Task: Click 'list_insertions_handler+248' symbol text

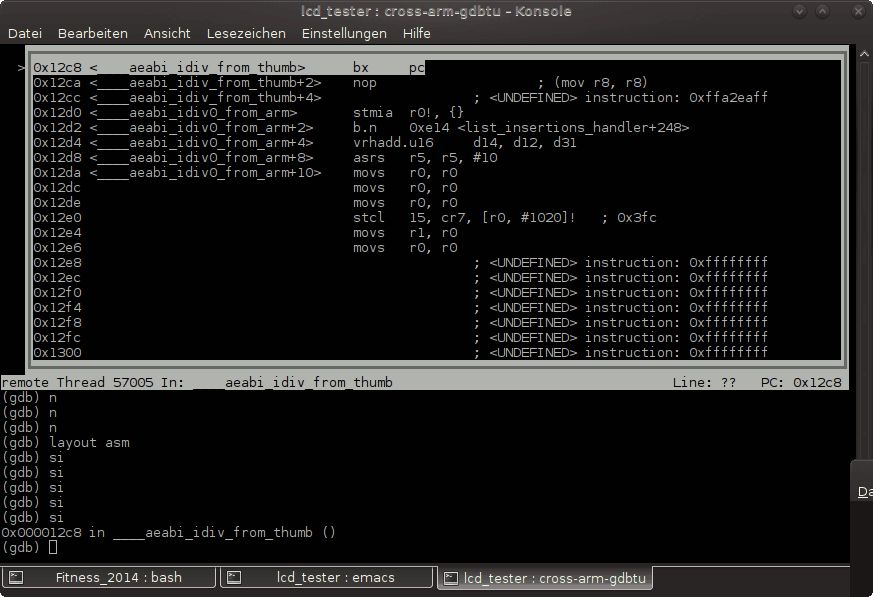Action: pos(573,128)
